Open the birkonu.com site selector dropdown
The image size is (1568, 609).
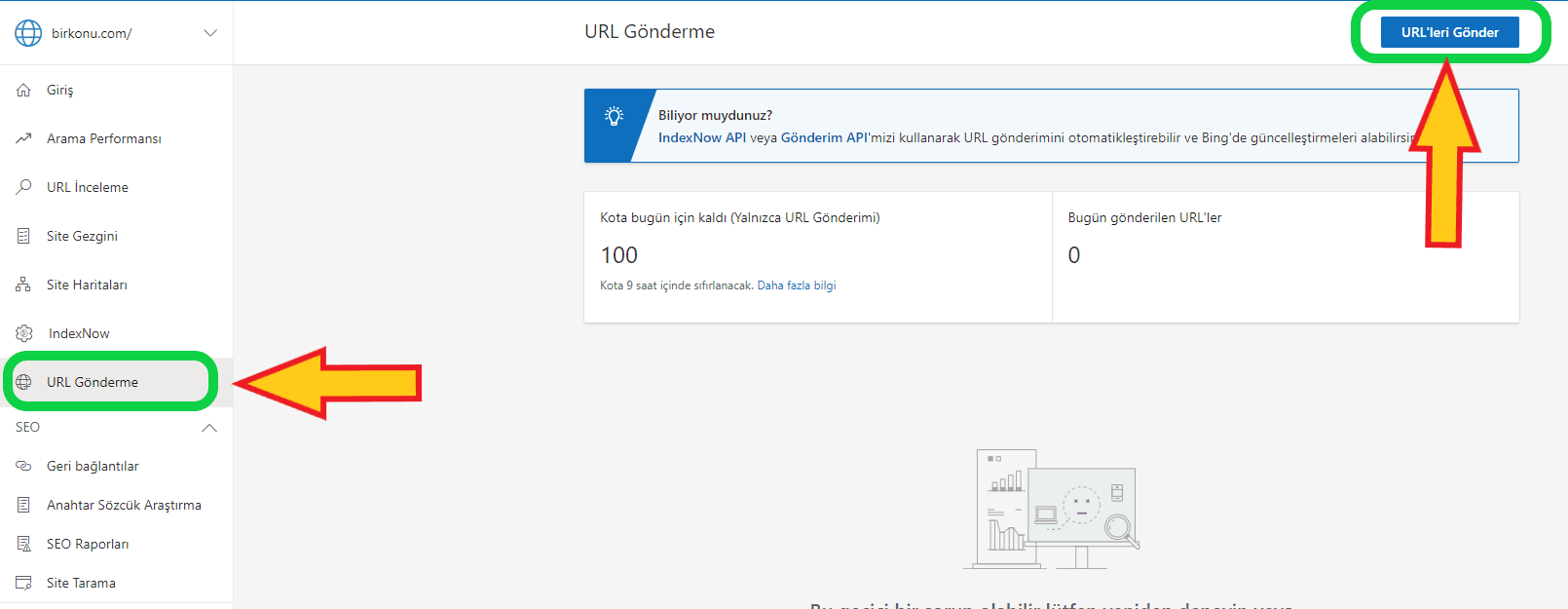tap(209, 33)
